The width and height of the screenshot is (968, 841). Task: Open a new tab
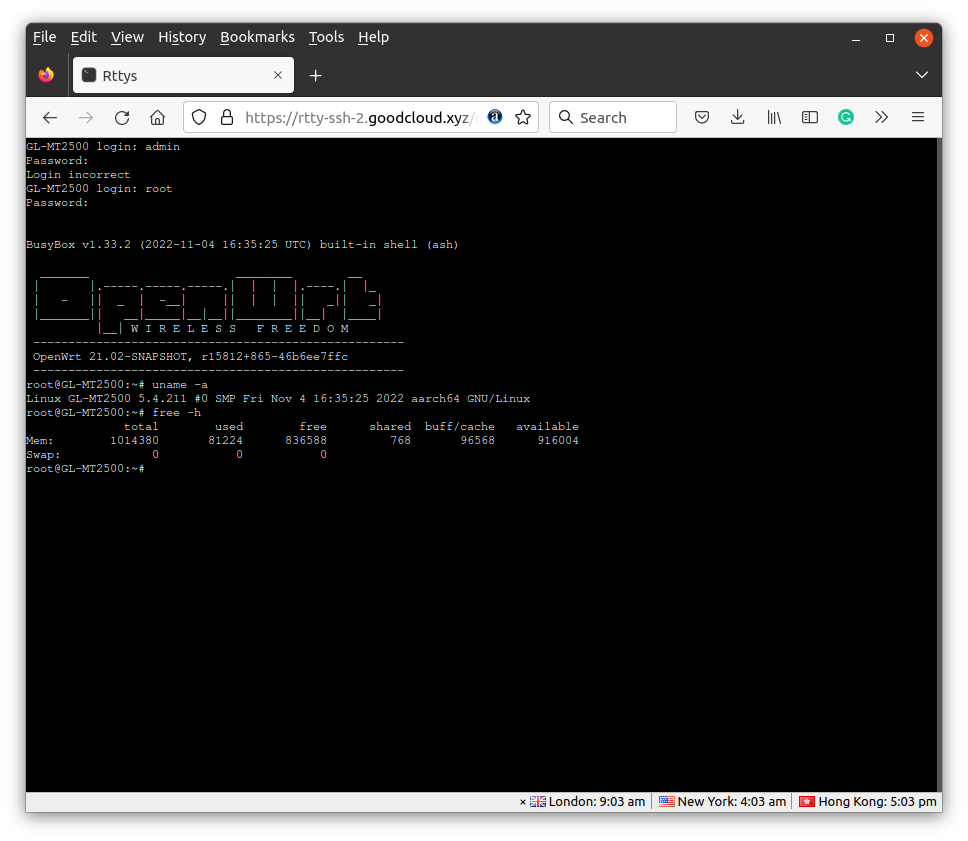pos(315,75)
